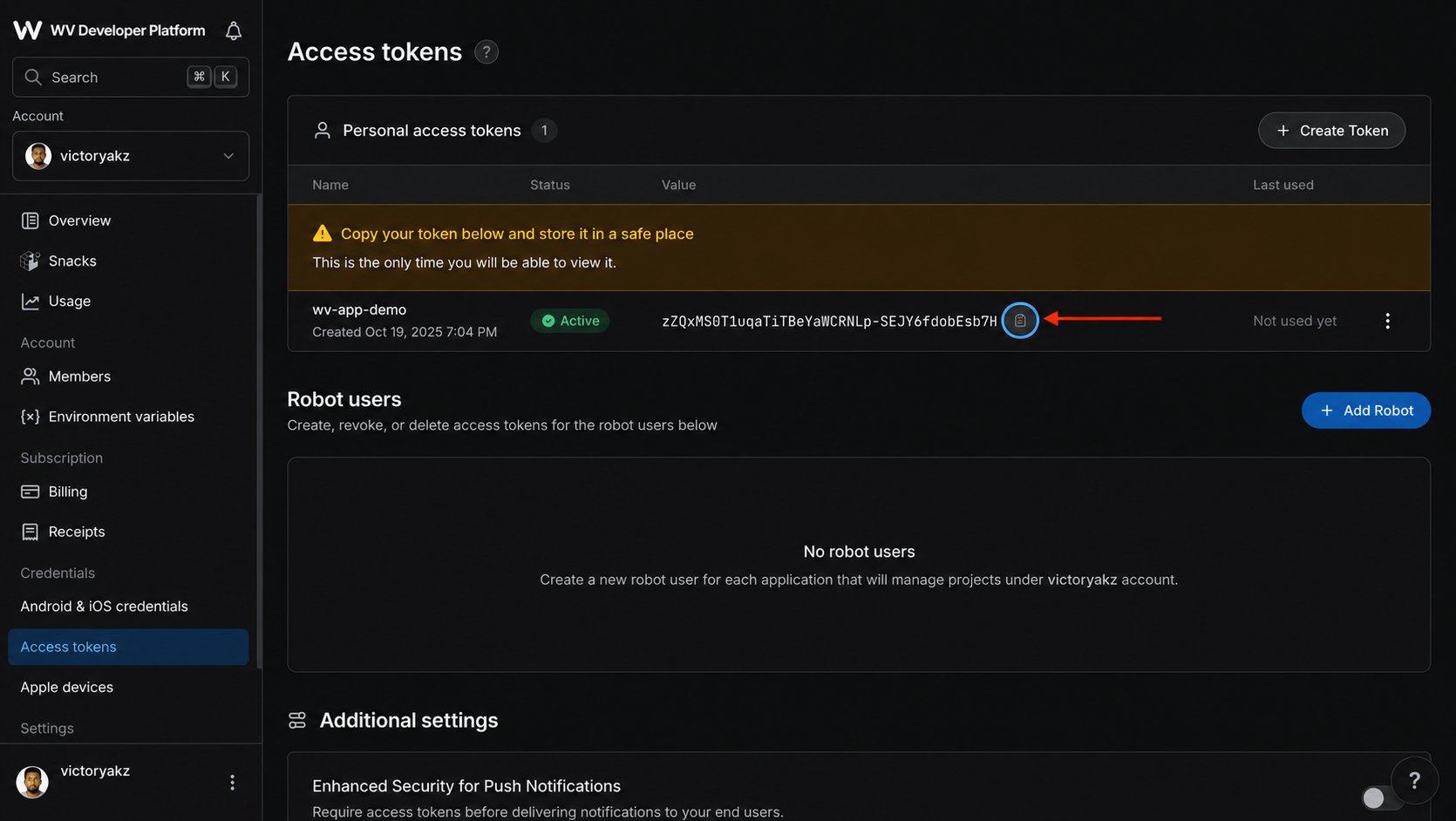This screenshot has height=821, width=1456.
Task: Click the Usage chart icon
Action: click(30, 302)
